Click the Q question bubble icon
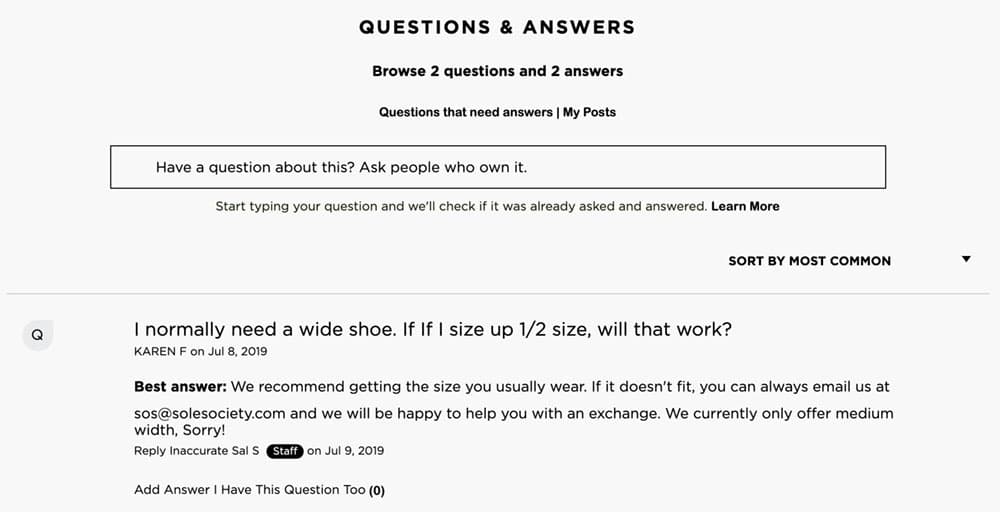1000x512 pixels. (38, 335)
